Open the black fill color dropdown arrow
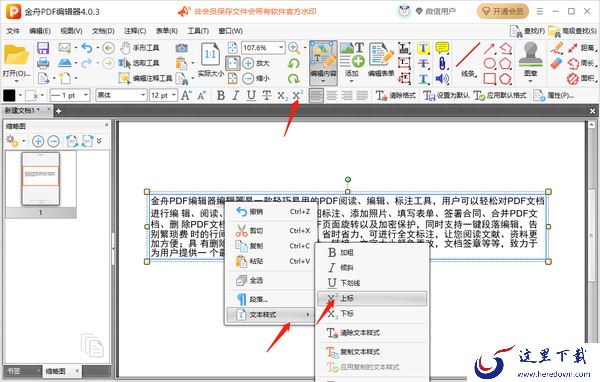This screenshot has width=600, height=382. pyautogui.click(x=20, y=95)
